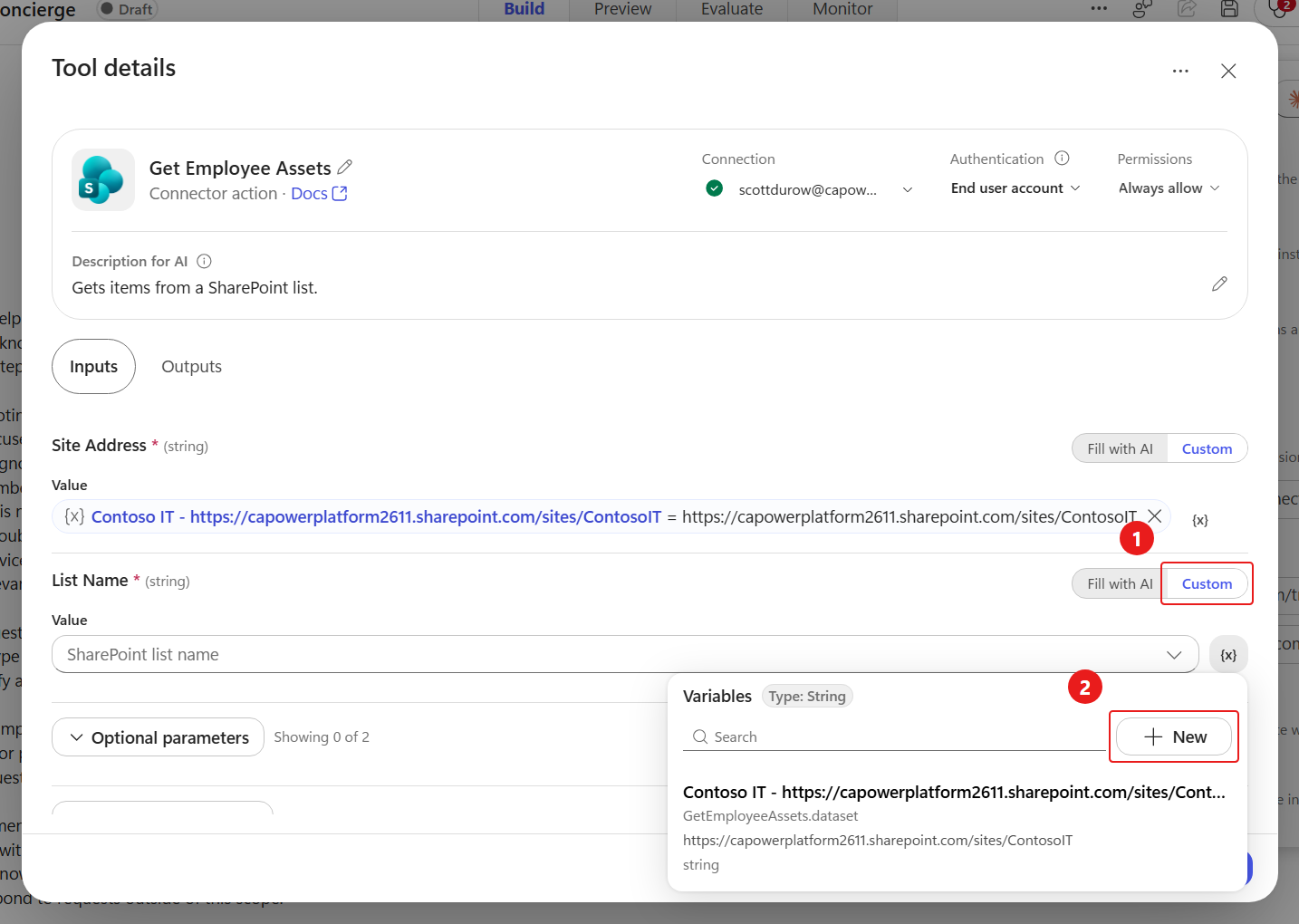Open the Docs link
The height and width of the screenshot is (924, 1299).
(319, 194)
